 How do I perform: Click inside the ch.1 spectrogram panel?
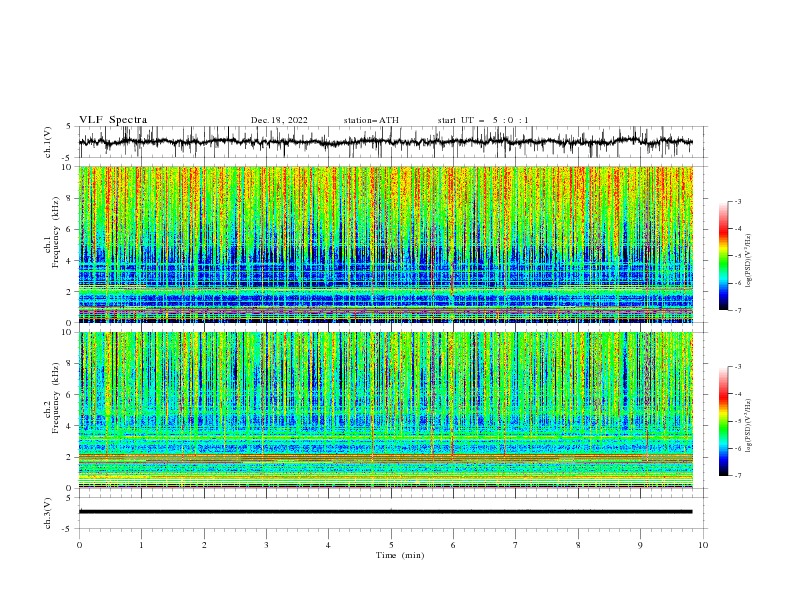[x=385, y=244]
